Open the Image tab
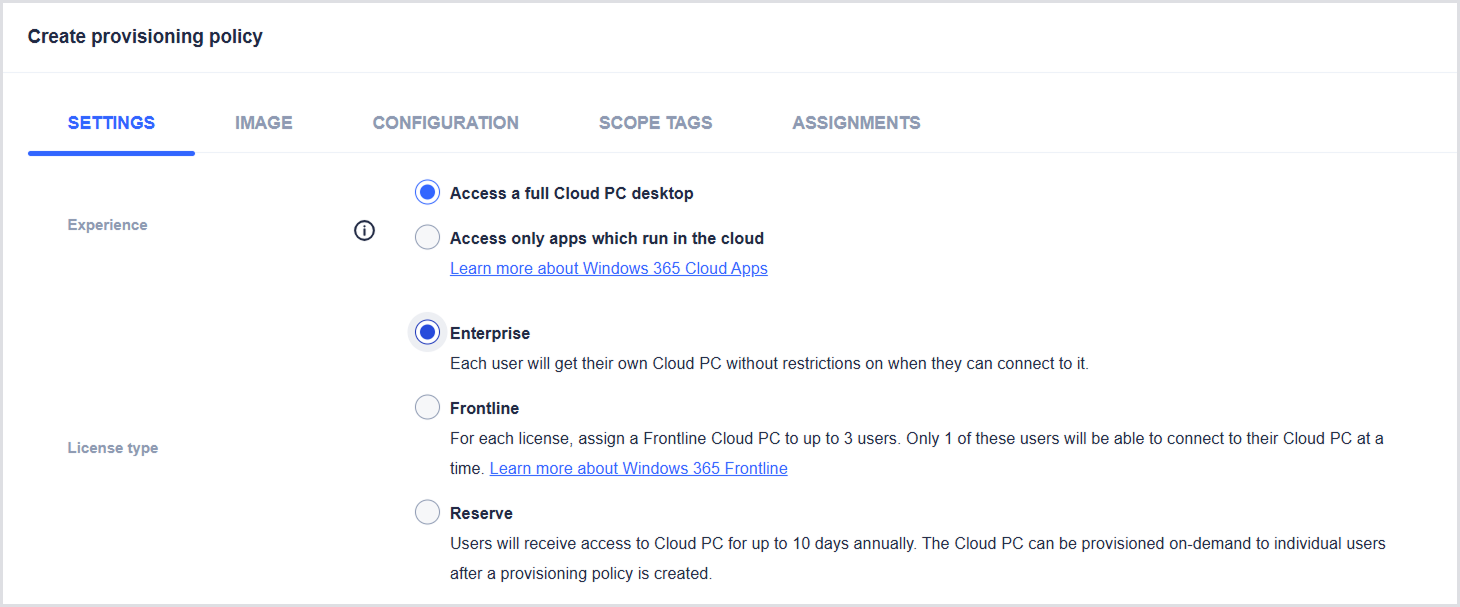 [x=264, y=123]
